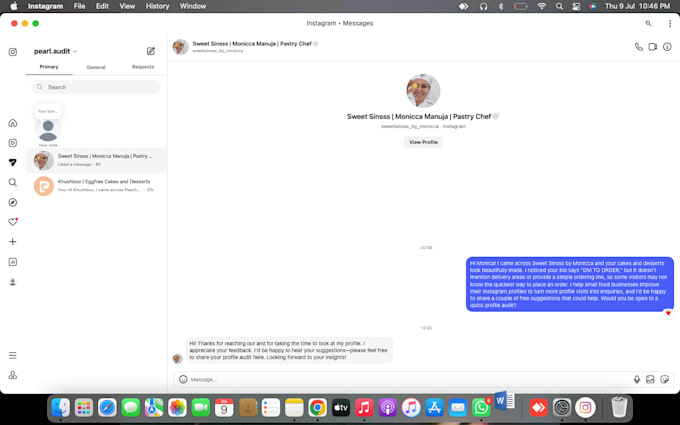
Task: Open Messages icon in sidebar
Action: (x=13, y=162)
